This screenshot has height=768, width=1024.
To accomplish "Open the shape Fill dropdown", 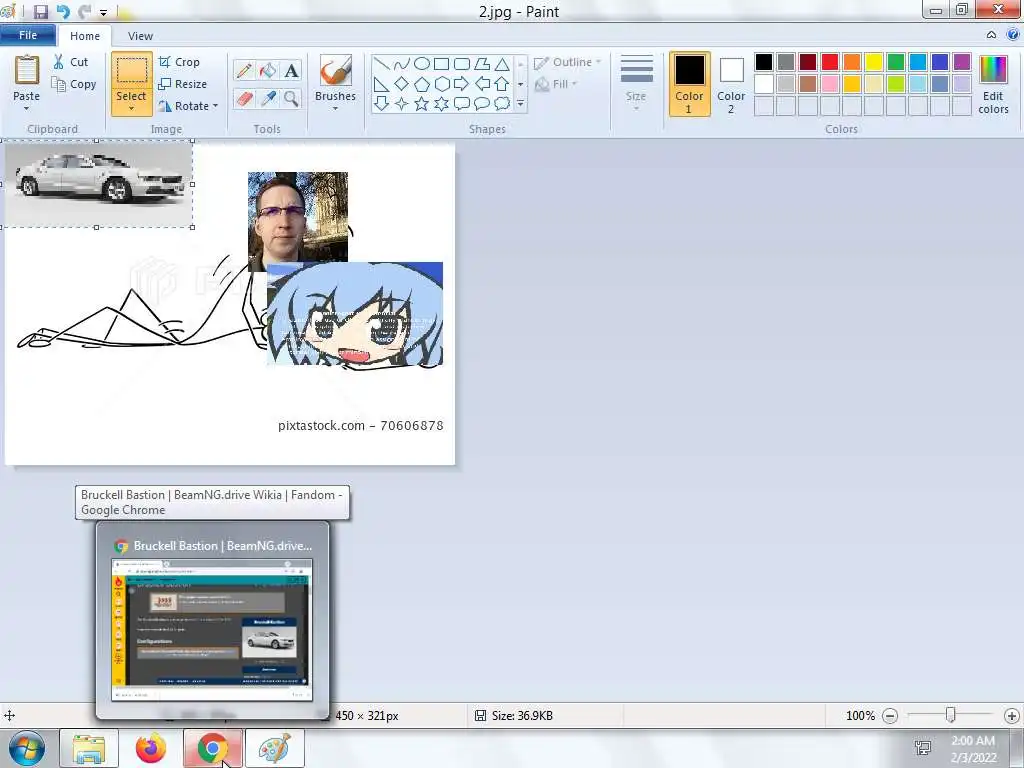I will pos(556,84).
